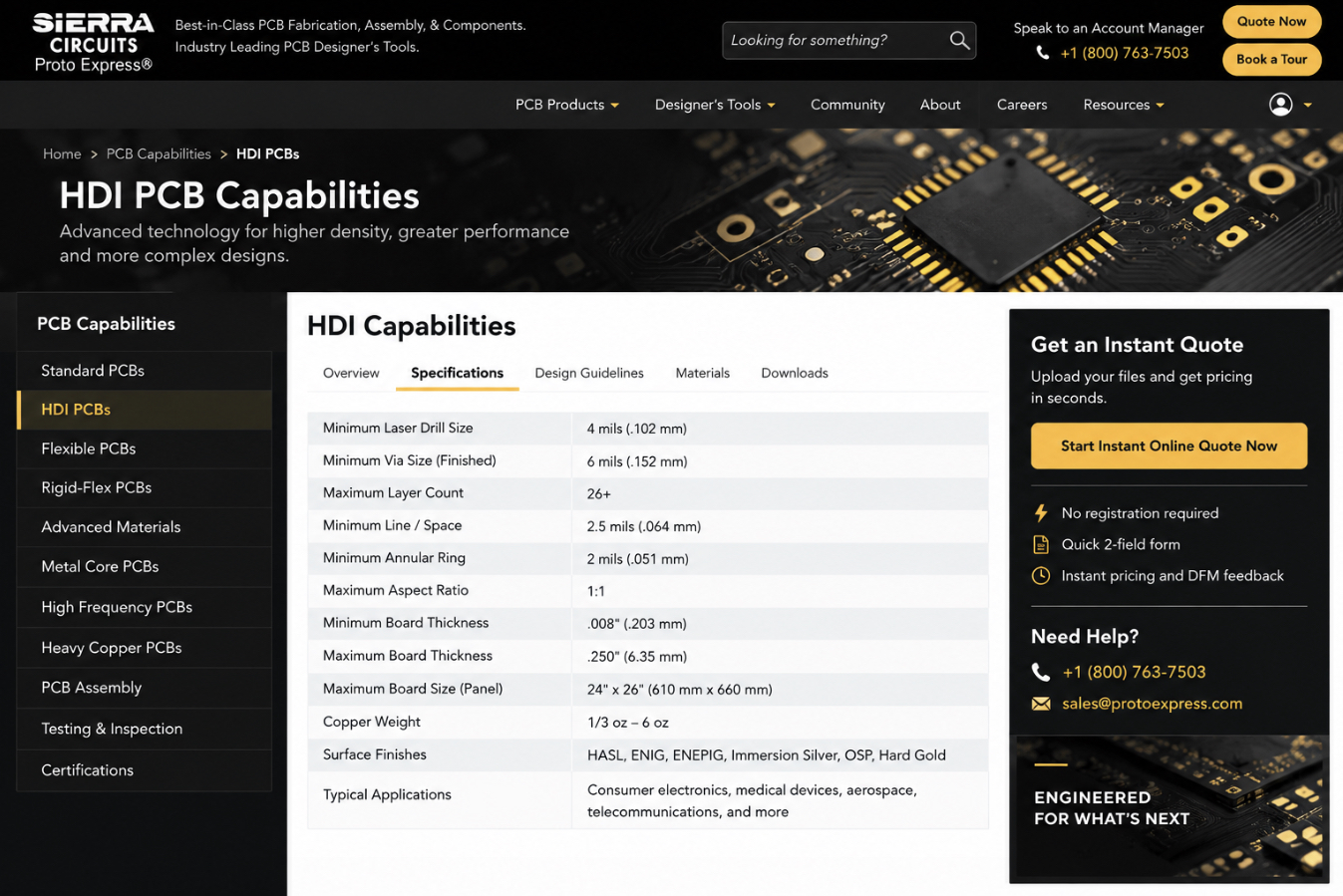Click the Book a Tour button
Viewport: 1343px width, 896px height.
pyautogui.click(x=1271, y=60)
